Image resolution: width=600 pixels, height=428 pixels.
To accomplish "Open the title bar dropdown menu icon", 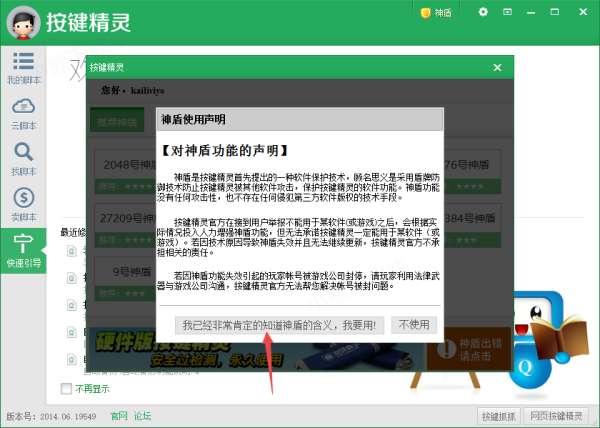I will pyautogui.click(x=507, y=12).
